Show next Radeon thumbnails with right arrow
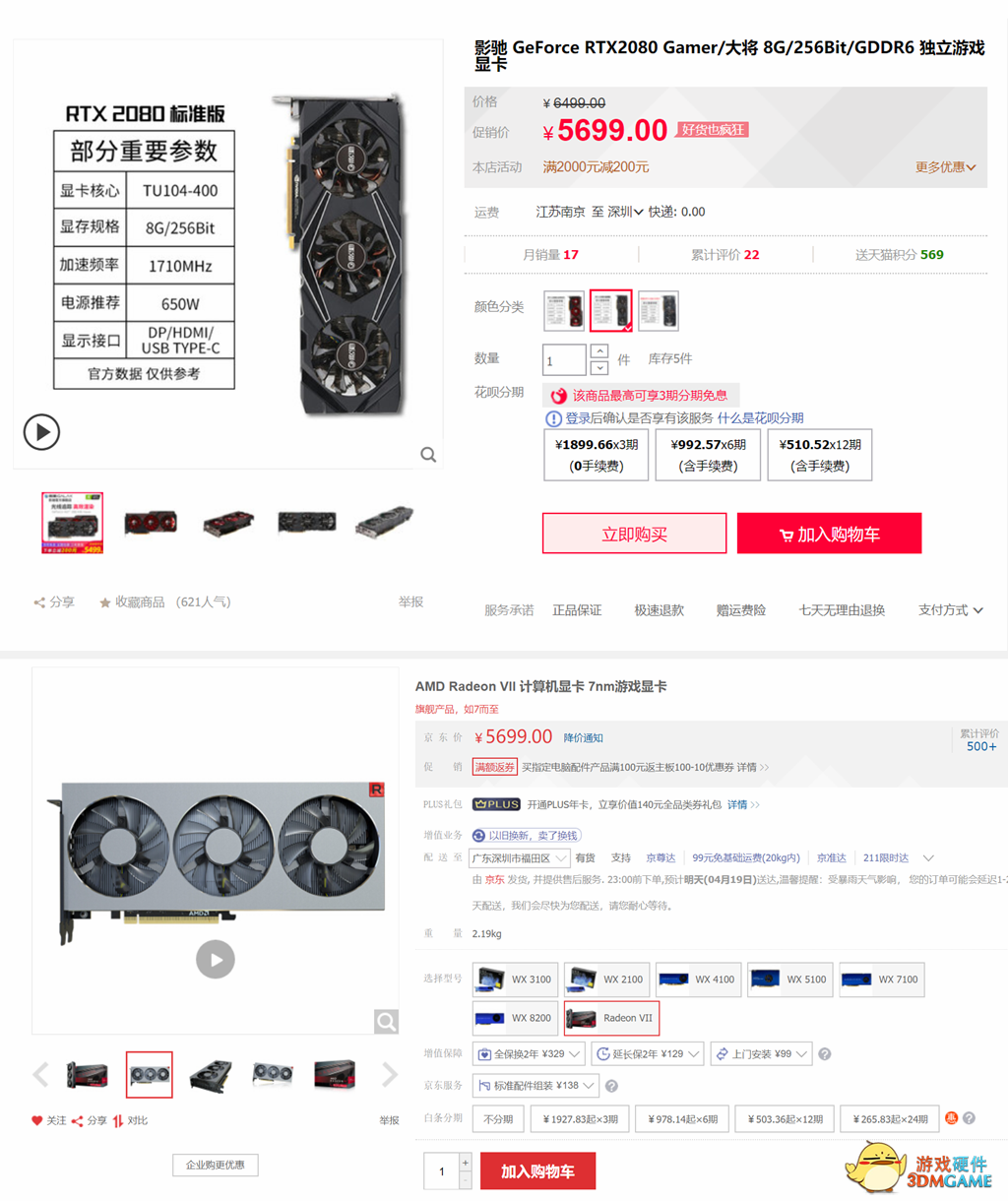The image size is (1008, 1201). [x=390, y=1074]
